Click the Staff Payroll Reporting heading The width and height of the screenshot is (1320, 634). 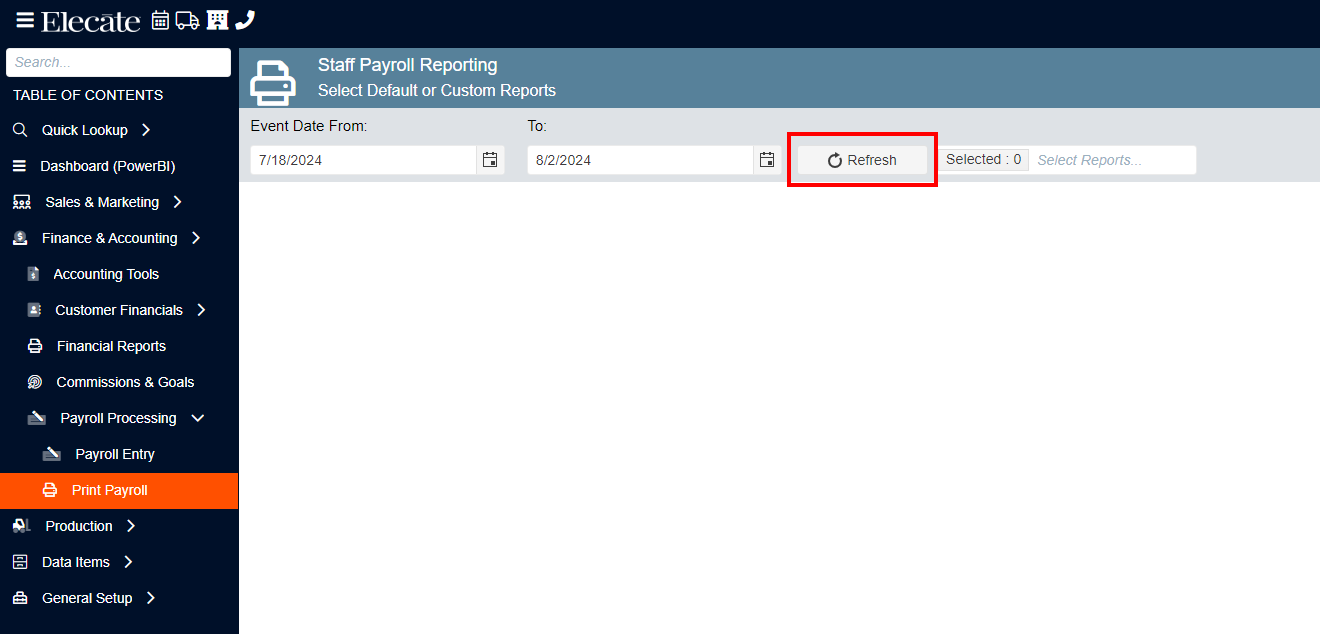[x=408, y=65]
